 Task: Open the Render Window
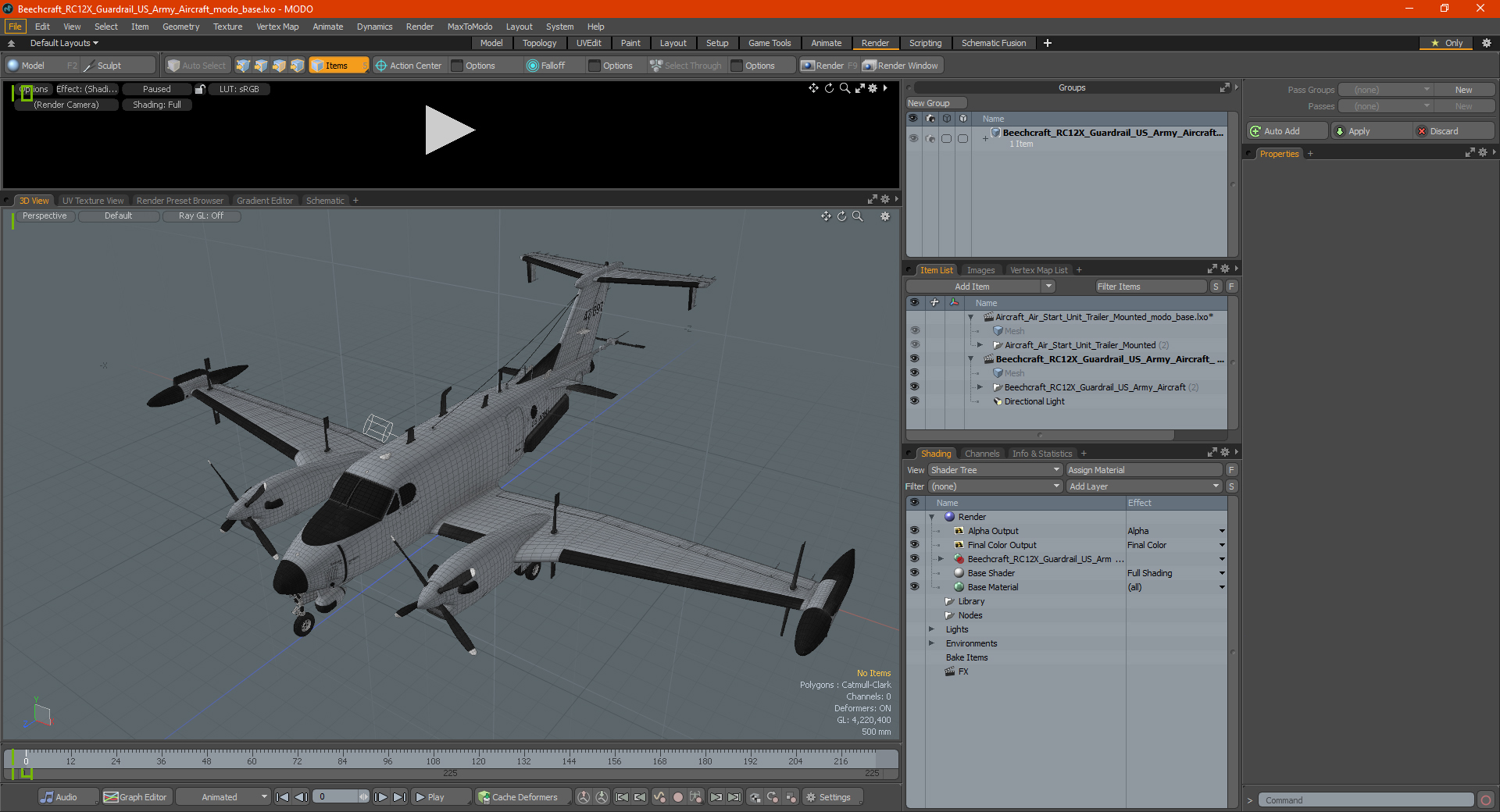click(901, 66)
